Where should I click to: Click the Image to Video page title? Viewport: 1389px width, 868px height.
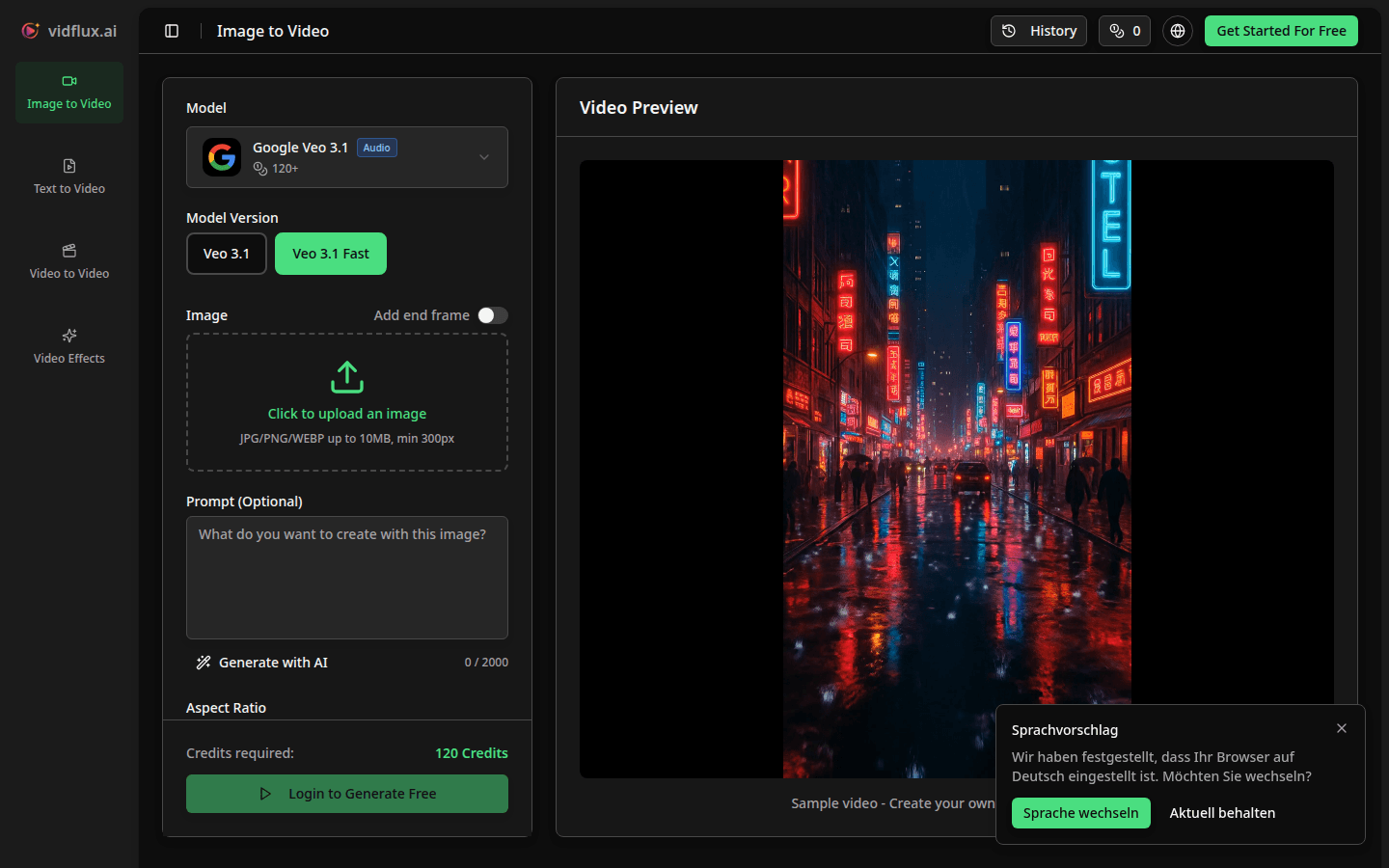[273, 31]
